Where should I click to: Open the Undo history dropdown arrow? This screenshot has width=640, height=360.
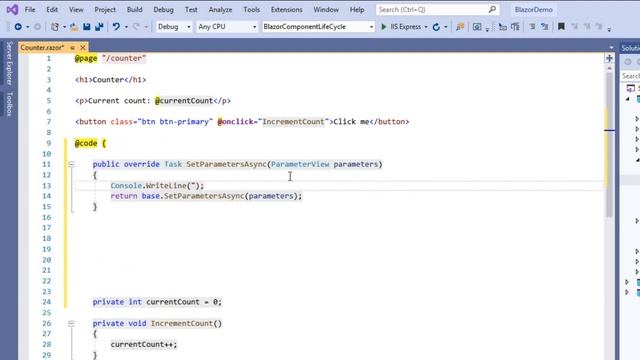126,27
